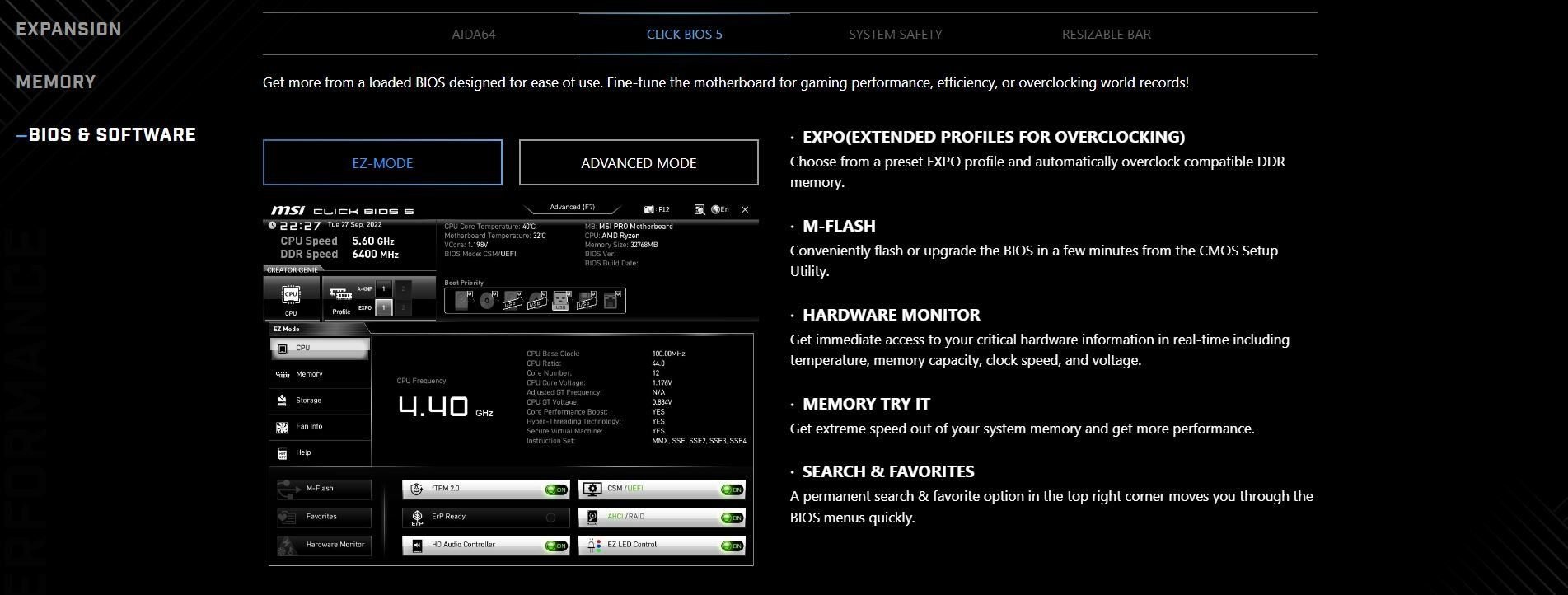Select the network boot priority icon
1568x595 pixels.
611,301
